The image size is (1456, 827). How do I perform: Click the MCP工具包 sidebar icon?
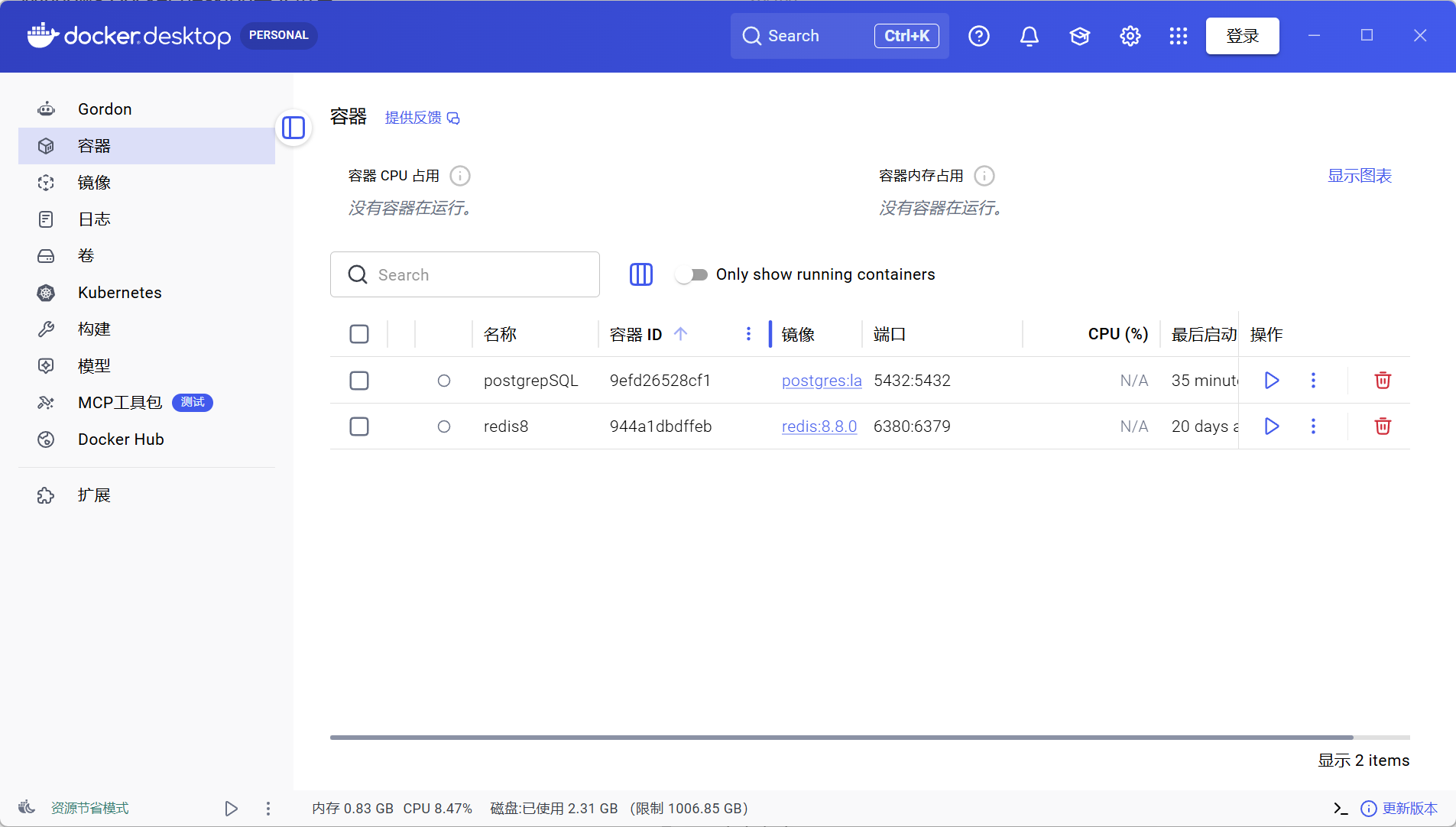point(46,403)
